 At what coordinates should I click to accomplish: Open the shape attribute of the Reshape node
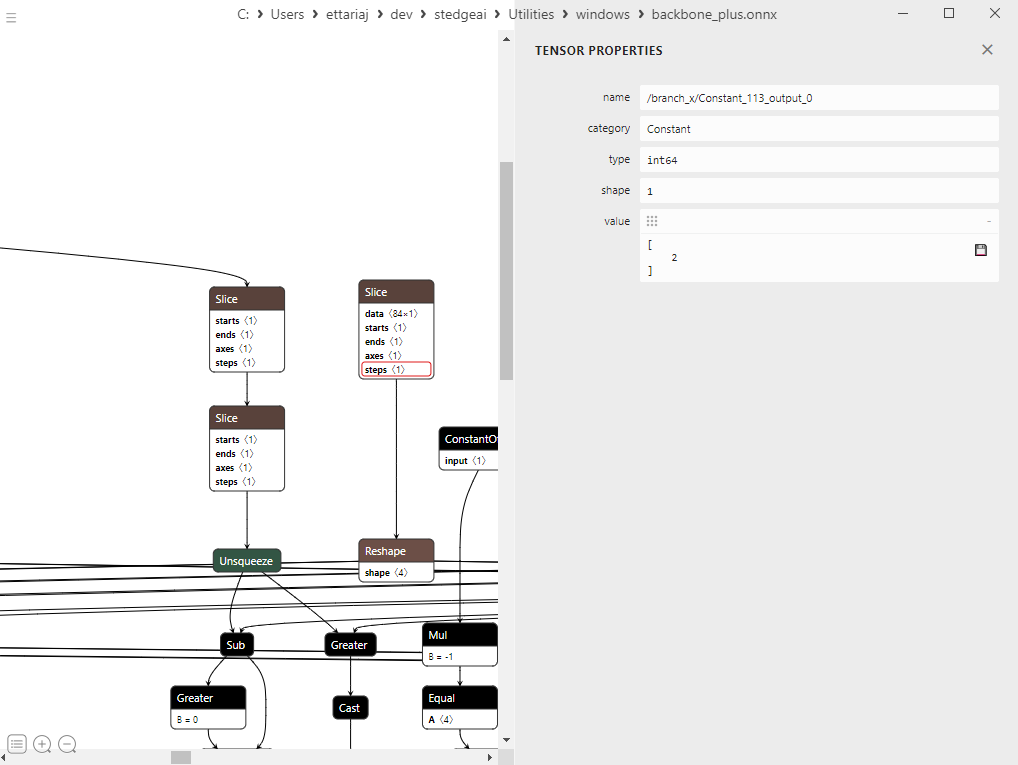click(x=396, y=572)
